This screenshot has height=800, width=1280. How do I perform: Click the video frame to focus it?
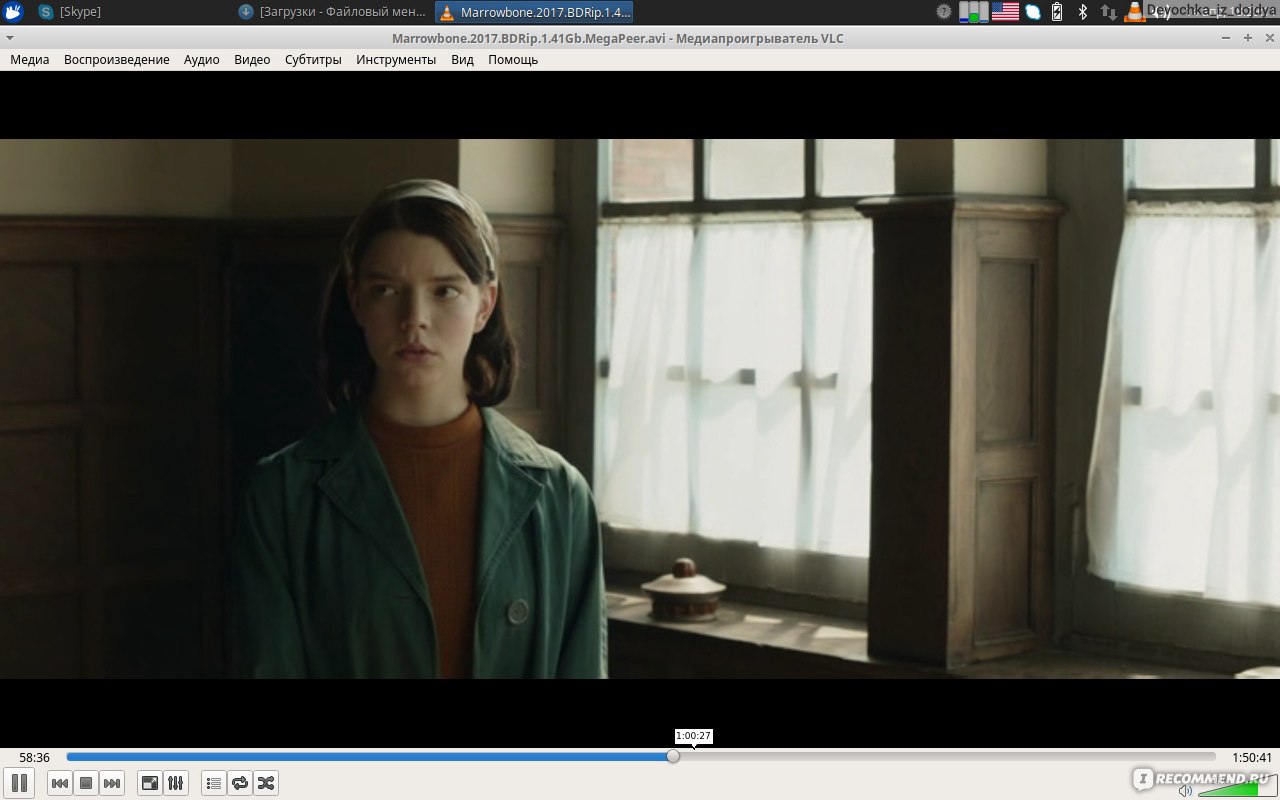pyautogui.click(x=640, y=408)
